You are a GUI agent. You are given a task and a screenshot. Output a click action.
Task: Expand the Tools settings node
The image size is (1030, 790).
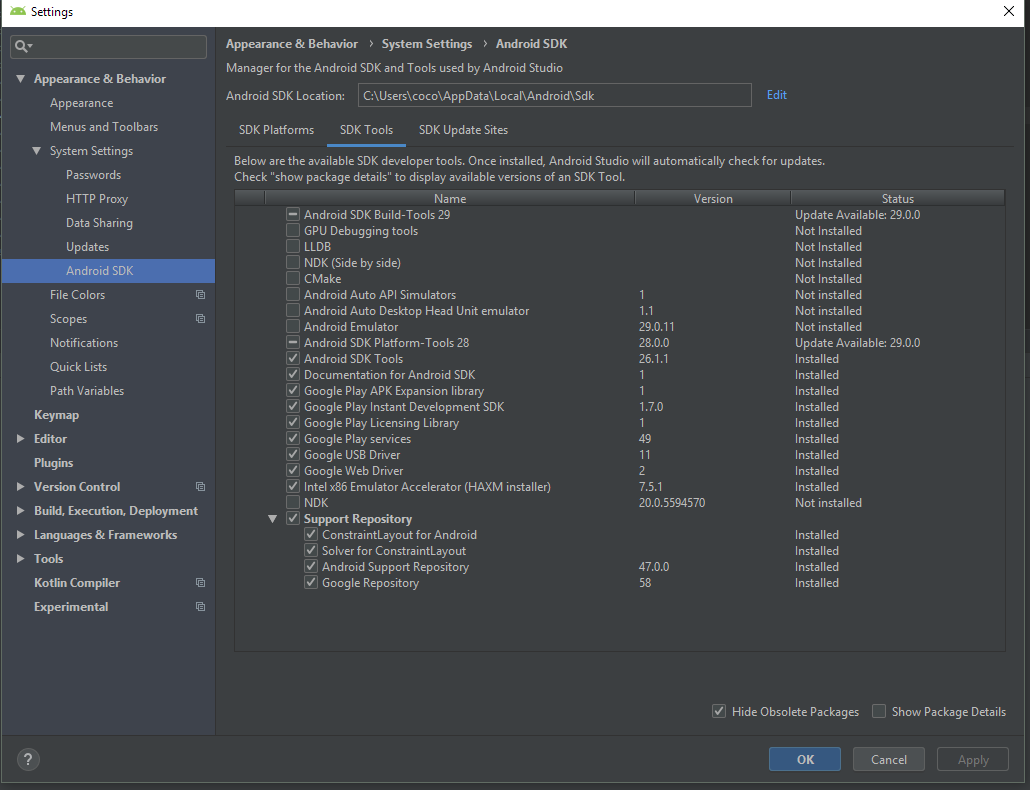[20, 559]
